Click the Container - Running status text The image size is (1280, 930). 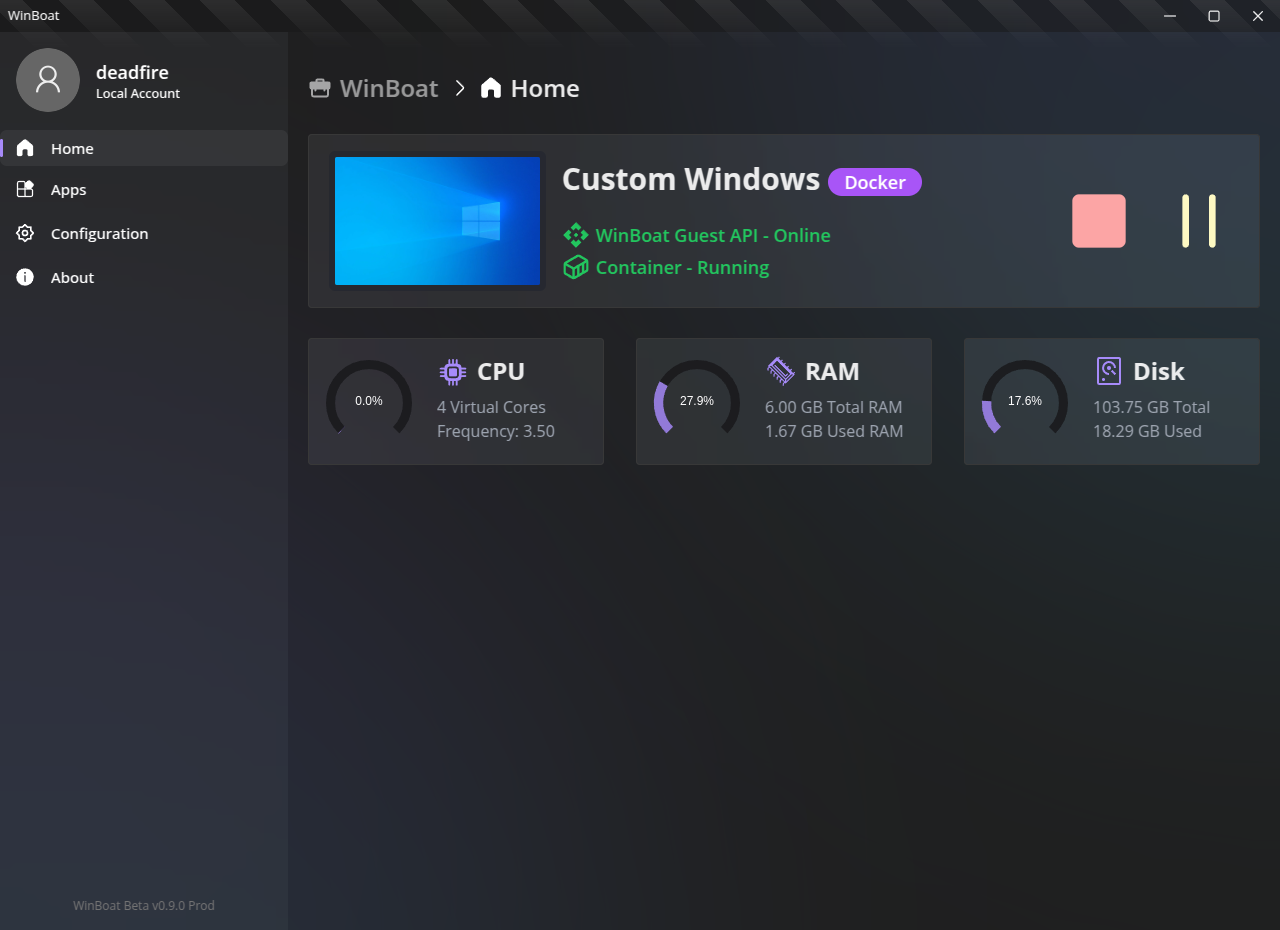pyautogui.click(x=682, y=268)
